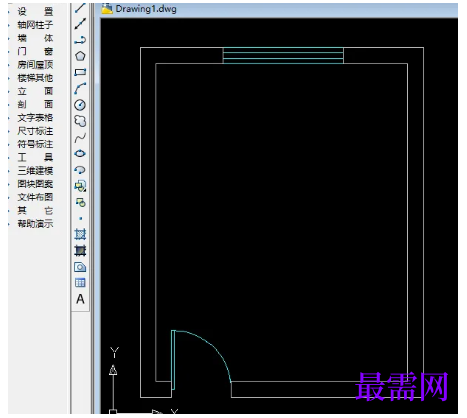Select the cyan door leaf panel

point(173,360)
